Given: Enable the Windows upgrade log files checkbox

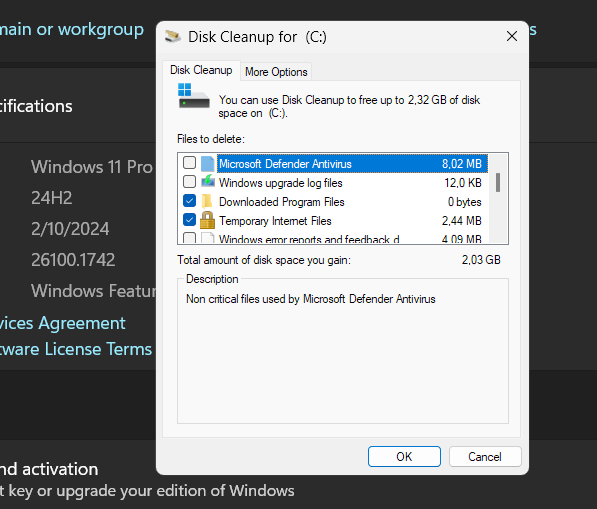Looking at the screenshot, I should tap(189, 182).
